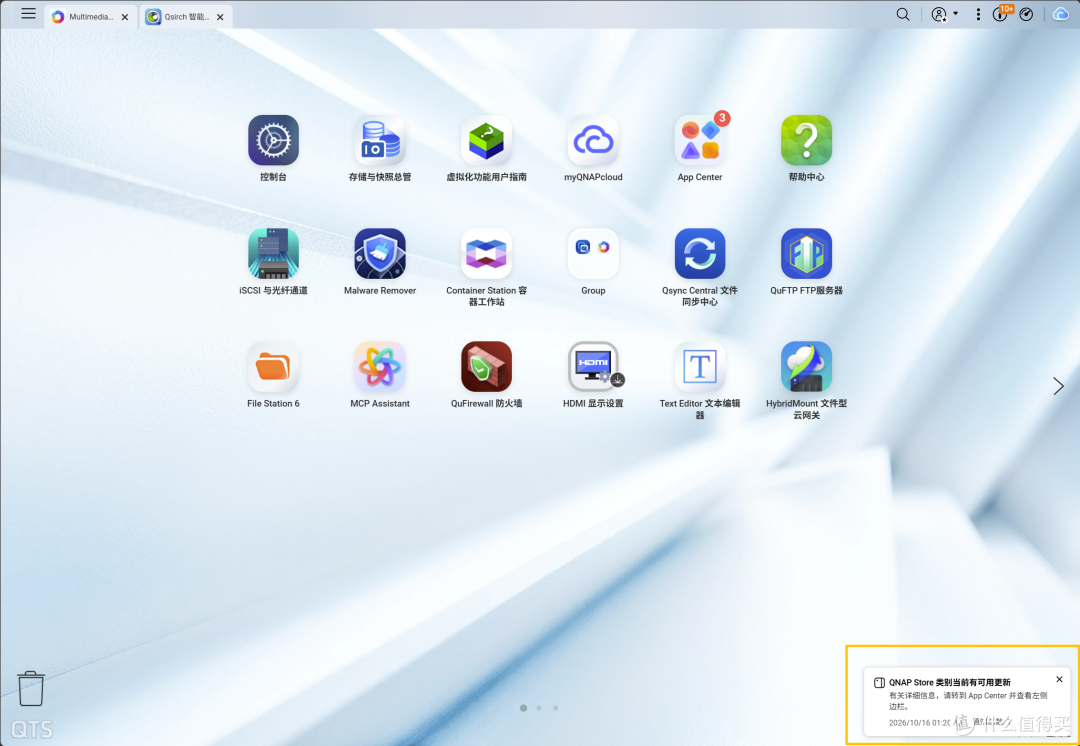The height and width of the screenshot is (746, 1080).
Task: Close the Multimedia tab
Action: pyautogui.click(x=125, y=17)
